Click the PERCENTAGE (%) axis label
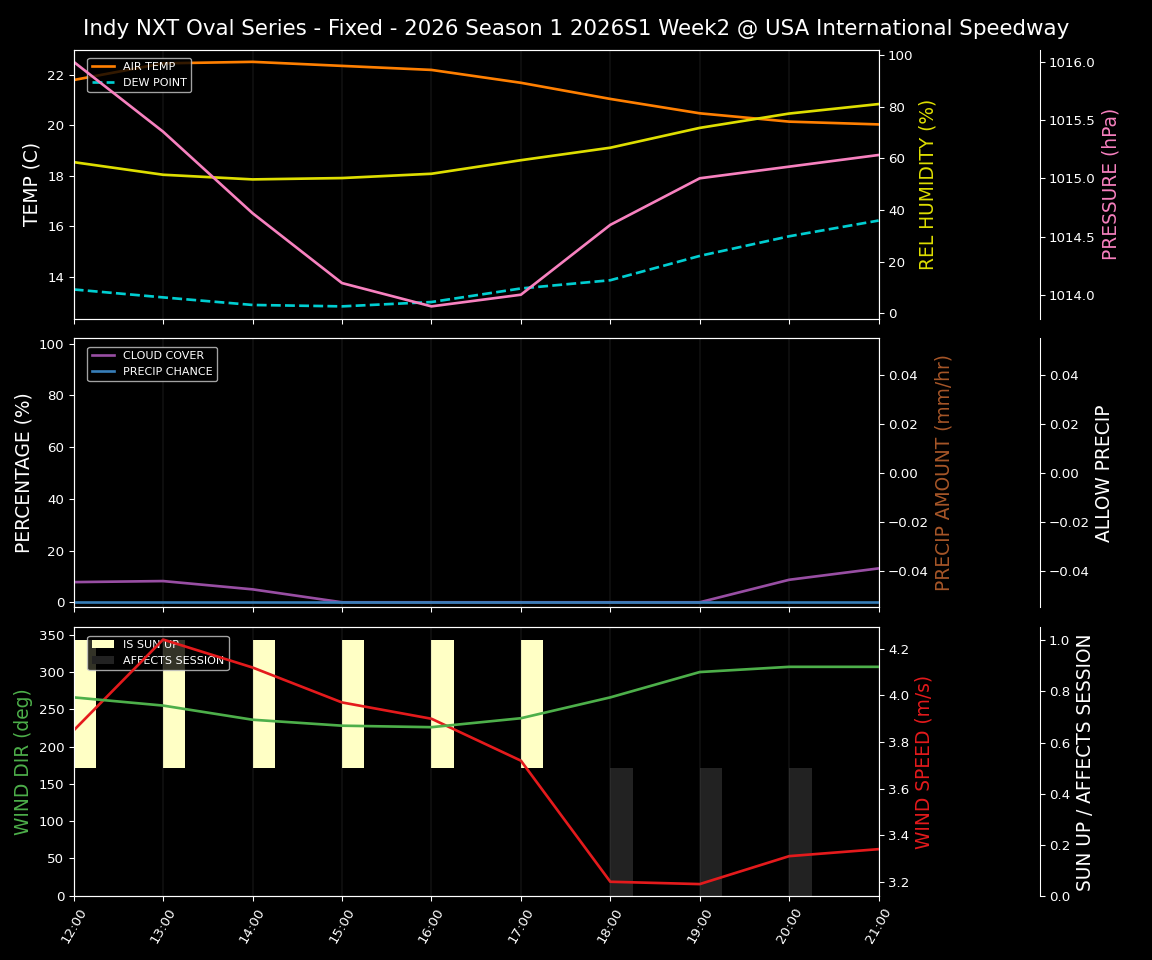 tap(27, 471)
